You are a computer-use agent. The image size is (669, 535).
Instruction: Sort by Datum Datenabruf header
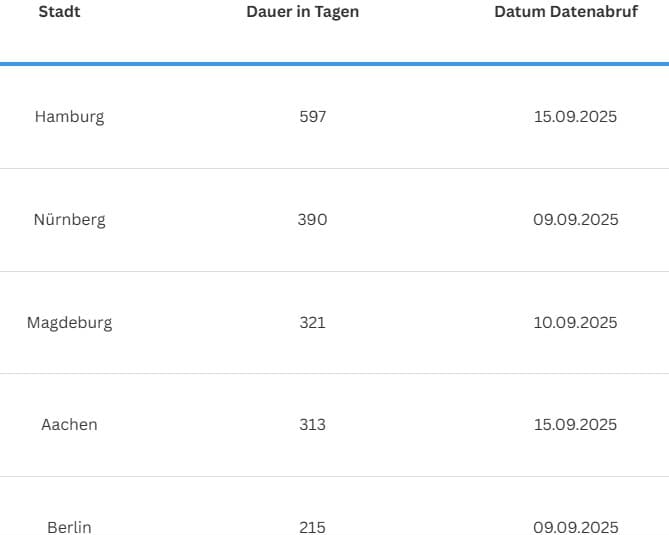[566, 12]
